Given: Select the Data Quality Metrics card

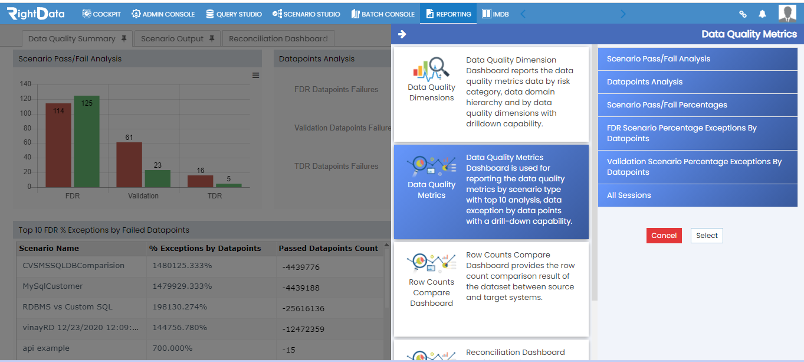Looking at the screenshot, I should click(x=491, y=192).
